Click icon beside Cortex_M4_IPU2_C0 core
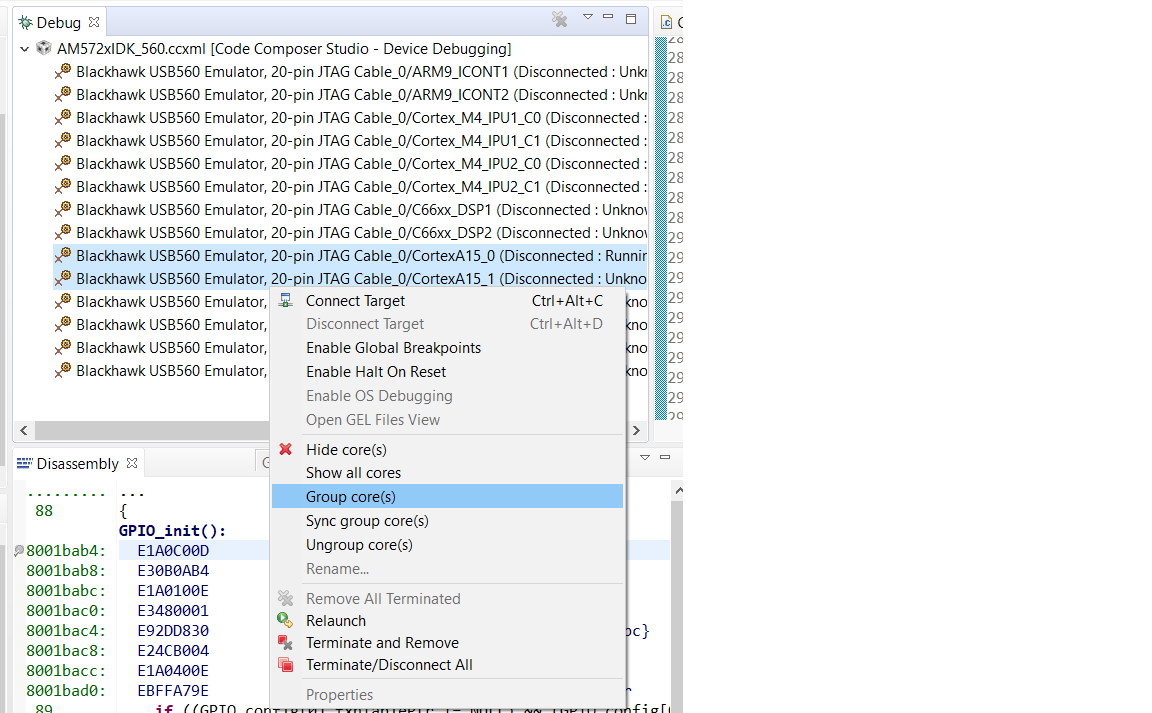 63,164
